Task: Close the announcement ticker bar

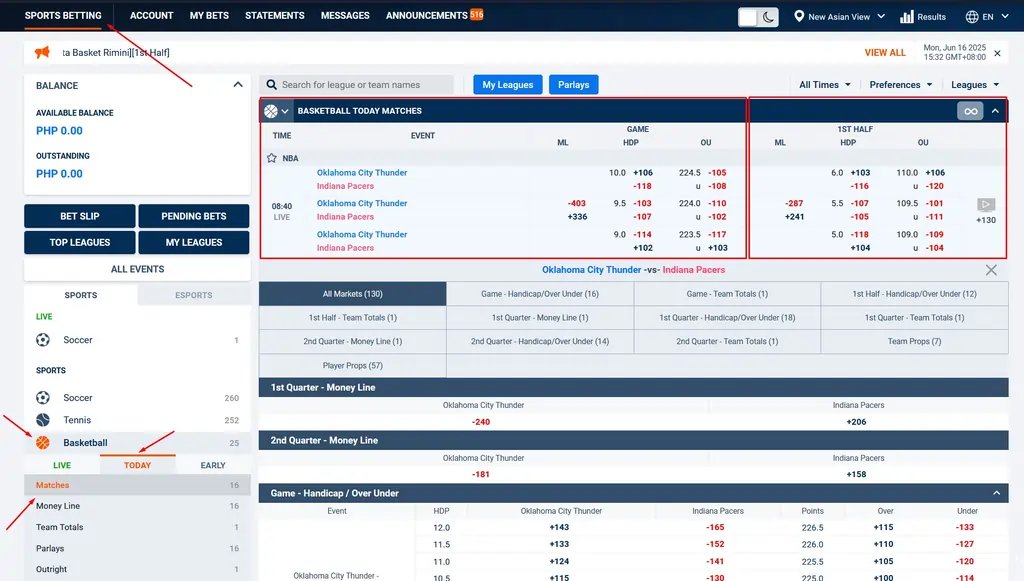Action: pyautogui.click(x=997, y=53)
